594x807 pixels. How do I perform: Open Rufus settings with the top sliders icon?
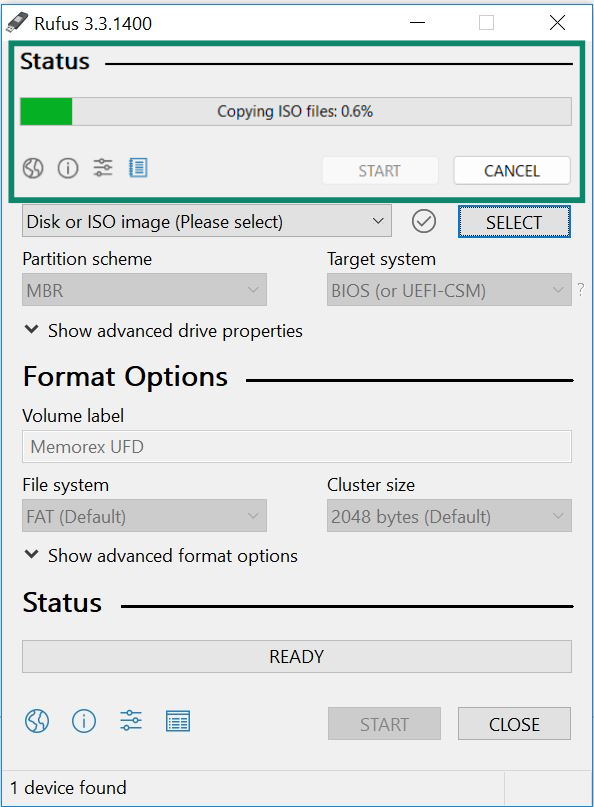coord(102,168)
